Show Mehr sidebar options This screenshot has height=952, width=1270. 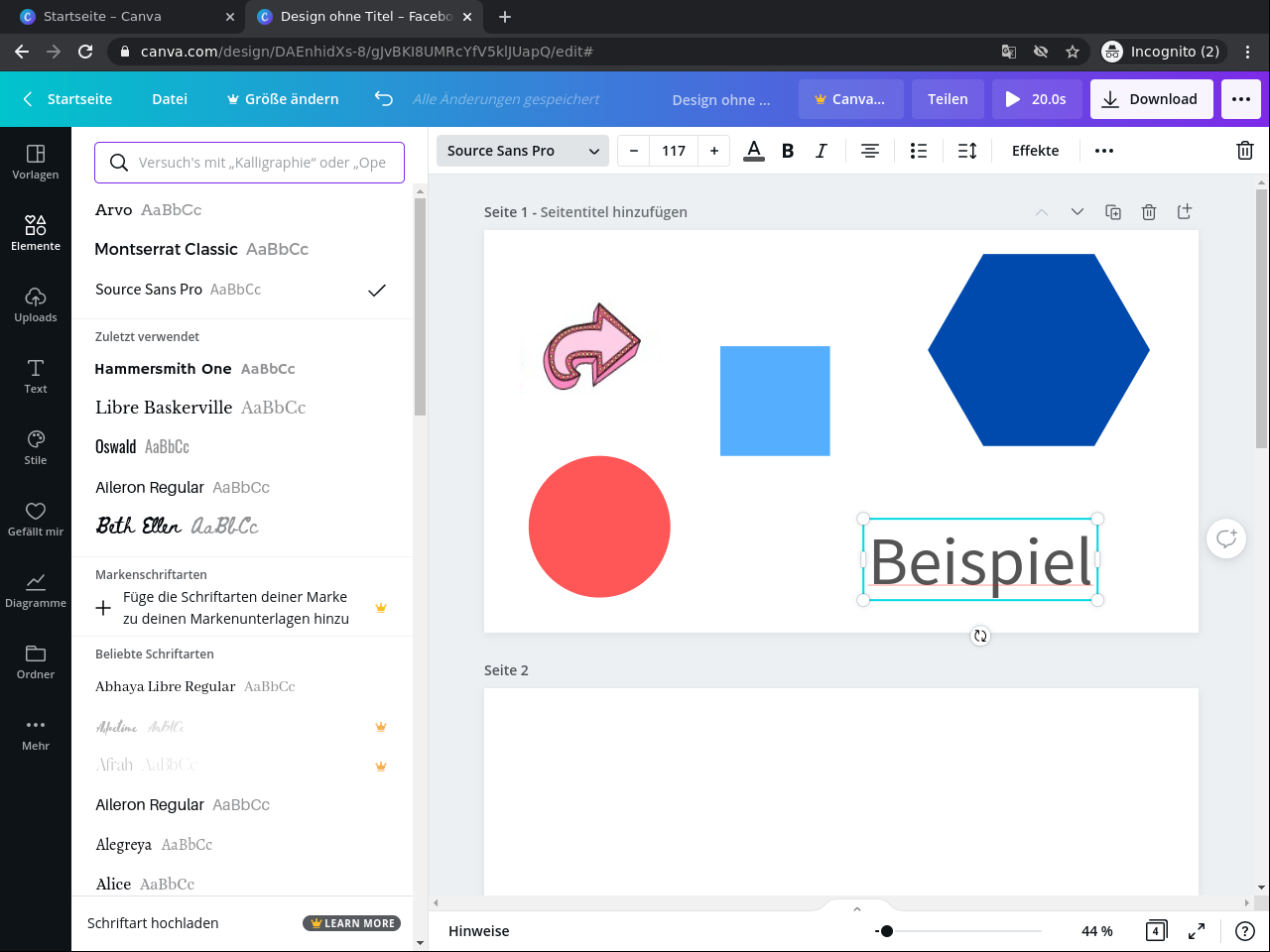point(36,733)
